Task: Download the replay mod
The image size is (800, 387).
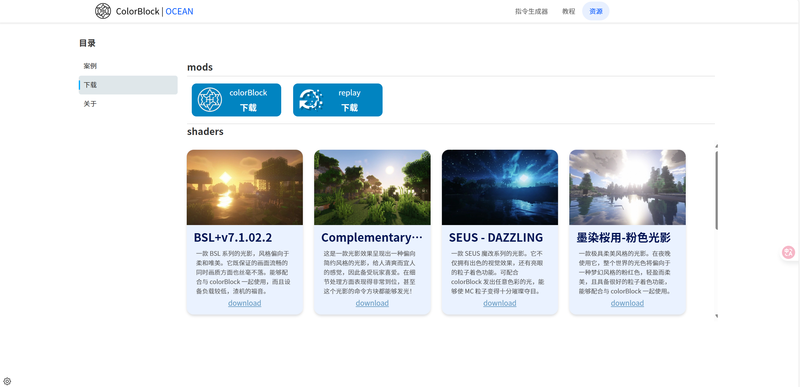Action: [x=337, y=100]
